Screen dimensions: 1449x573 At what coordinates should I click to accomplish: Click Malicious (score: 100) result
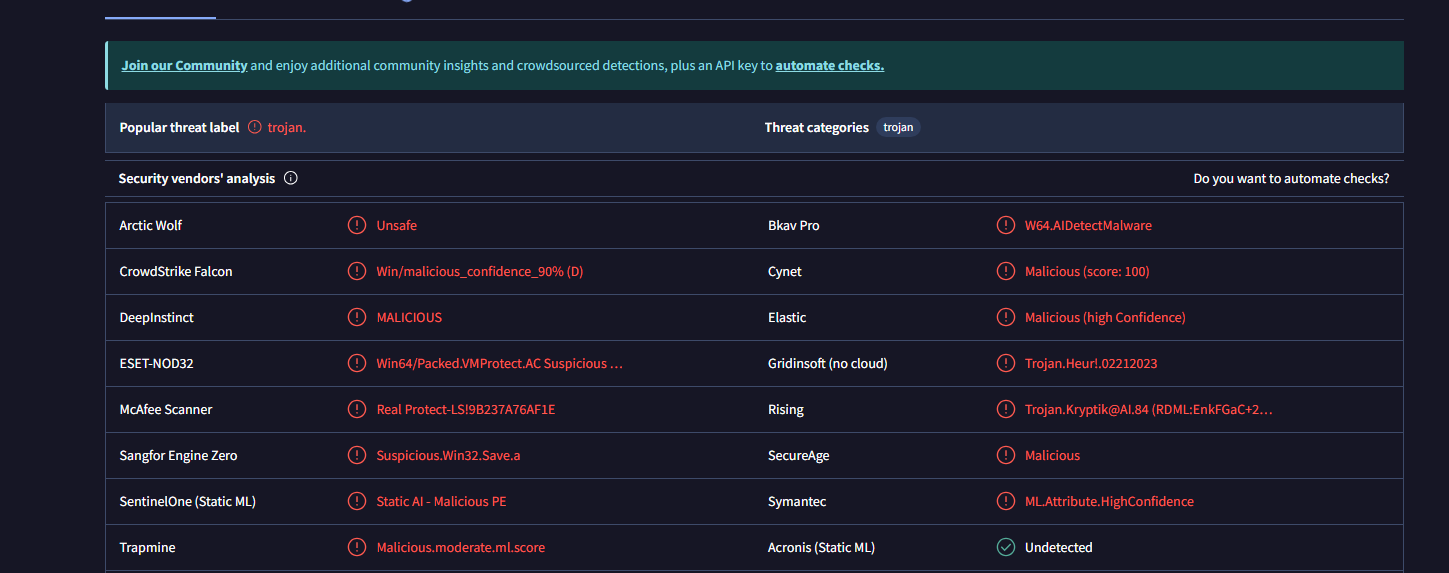(x=1087, y=271)
